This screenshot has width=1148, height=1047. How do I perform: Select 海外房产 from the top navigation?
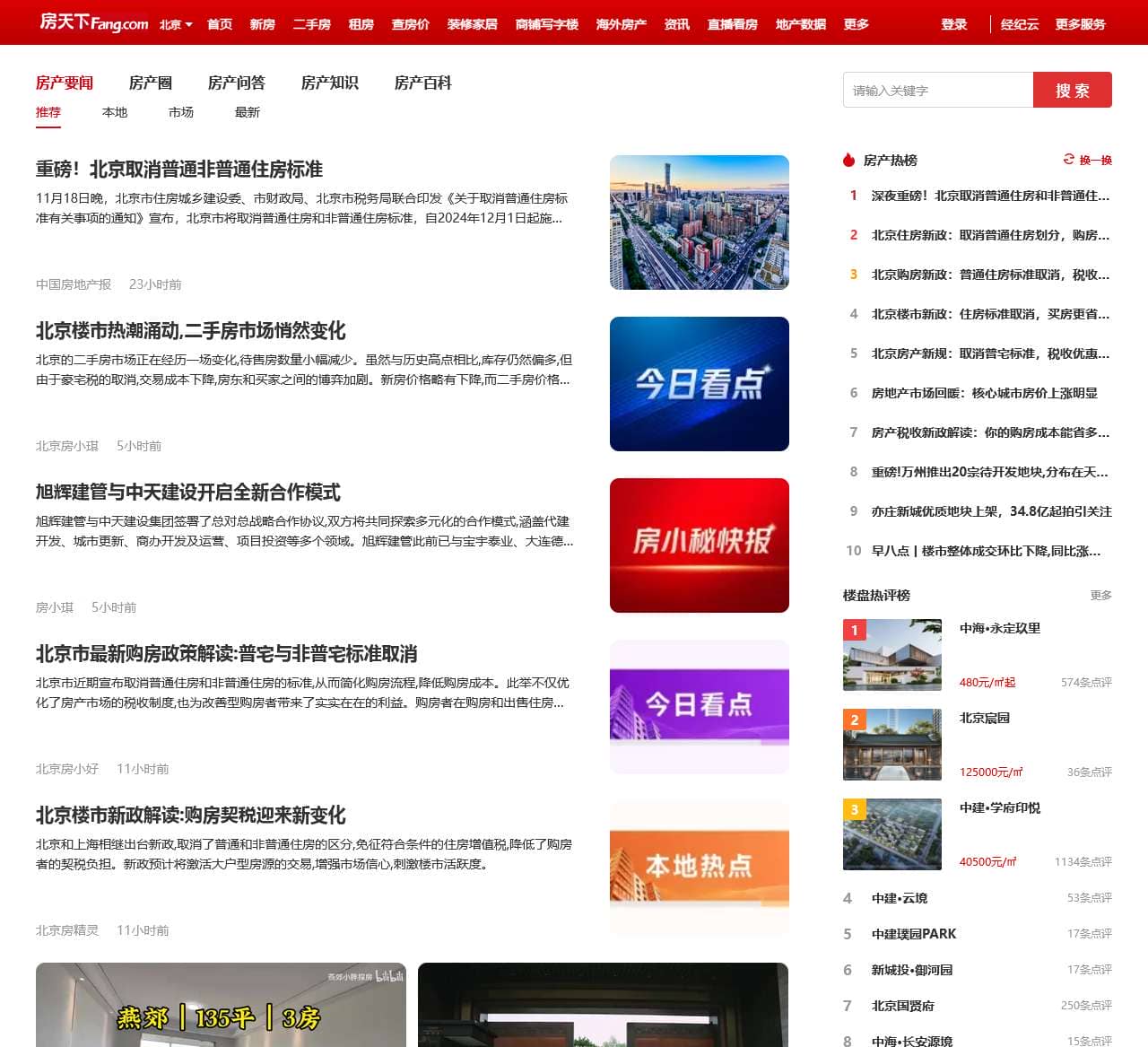click(x=621, y=24)
